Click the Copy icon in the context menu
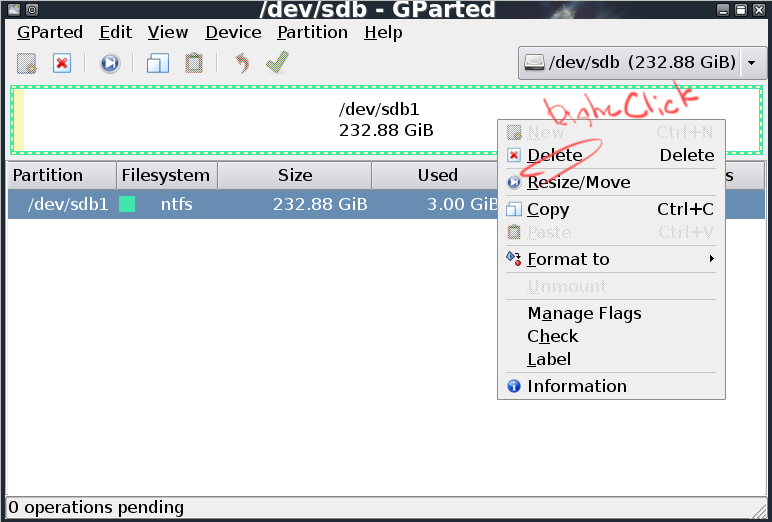 click(514, 210)
